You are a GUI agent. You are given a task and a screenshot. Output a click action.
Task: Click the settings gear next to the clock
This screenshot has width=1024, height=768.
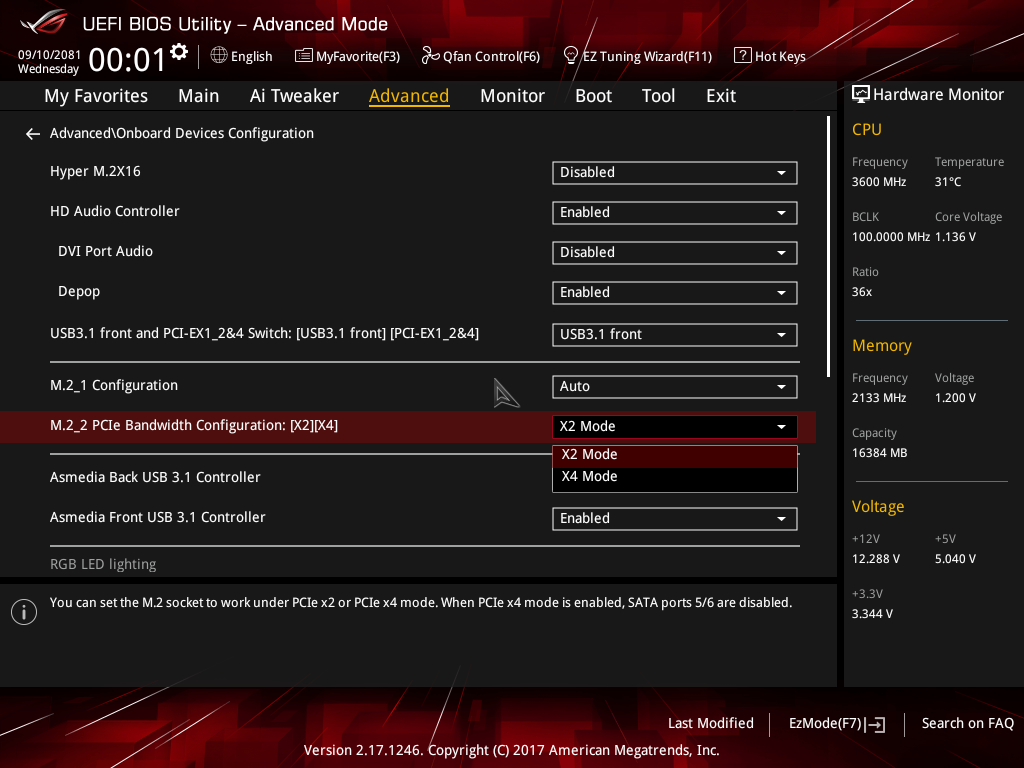tap(179, 52)
